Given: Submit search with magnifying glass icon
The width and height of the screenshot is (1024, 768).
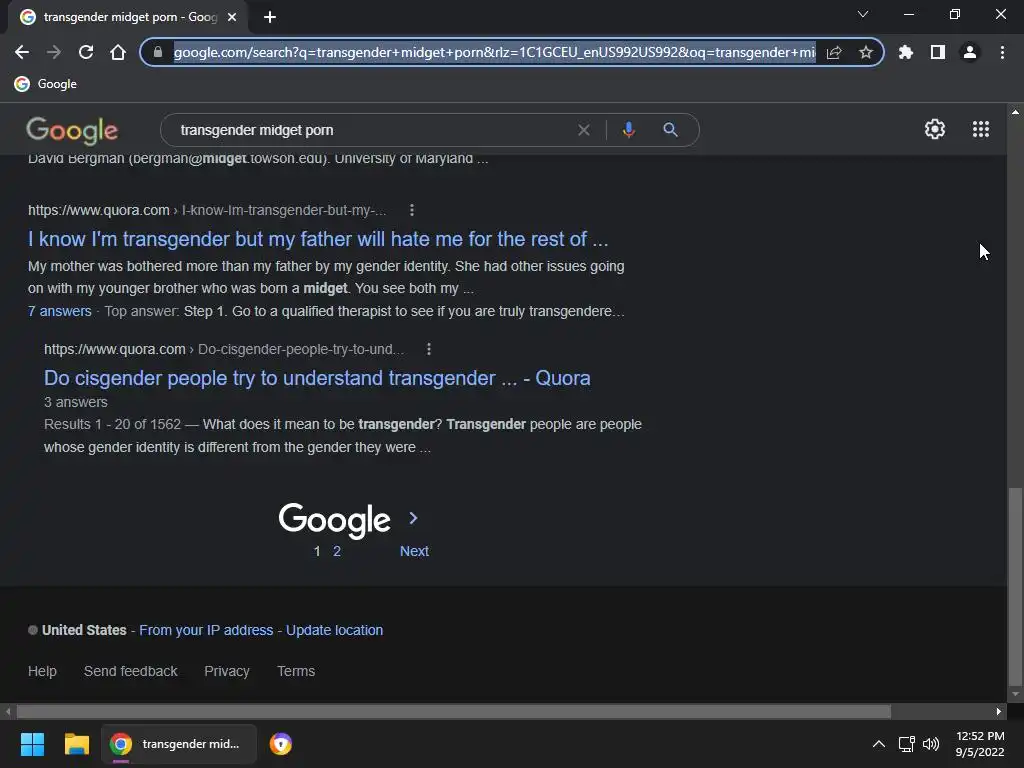Looking at the screenshot, I should click(x=670, y=130).
